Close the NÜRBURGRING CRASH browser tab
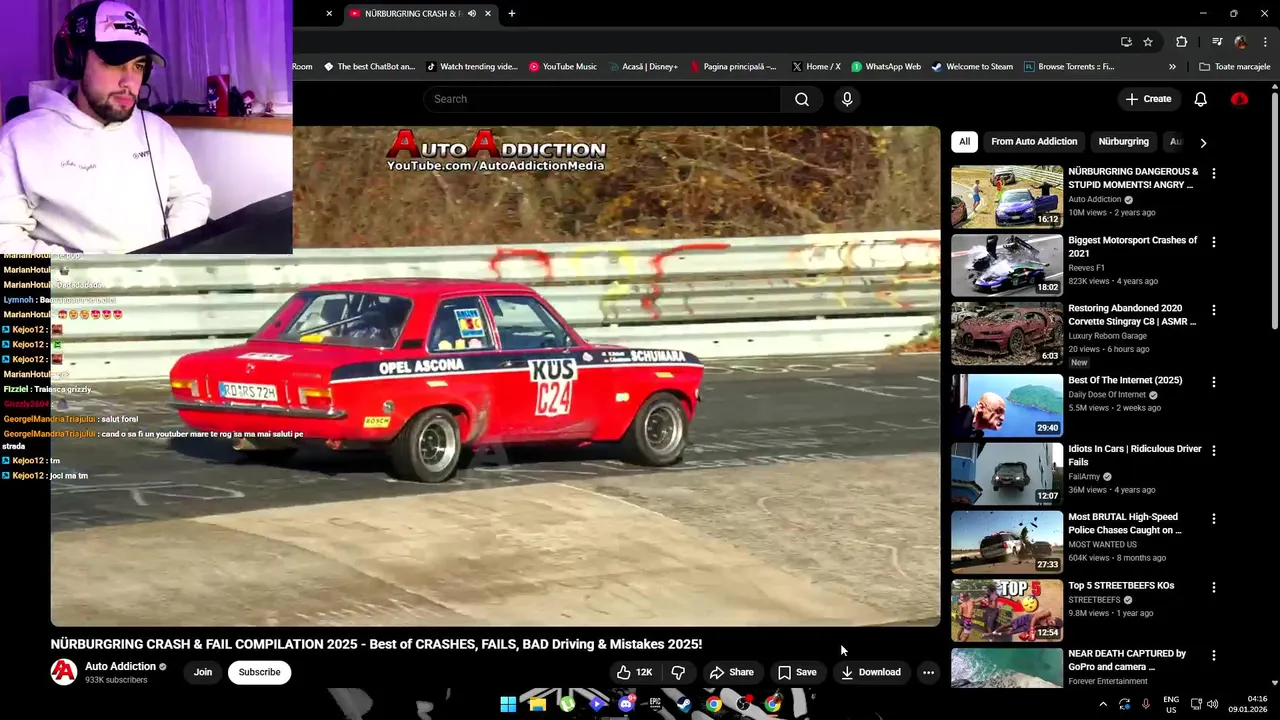Screen dimensions: 1280x720 (x=488, y=13)
